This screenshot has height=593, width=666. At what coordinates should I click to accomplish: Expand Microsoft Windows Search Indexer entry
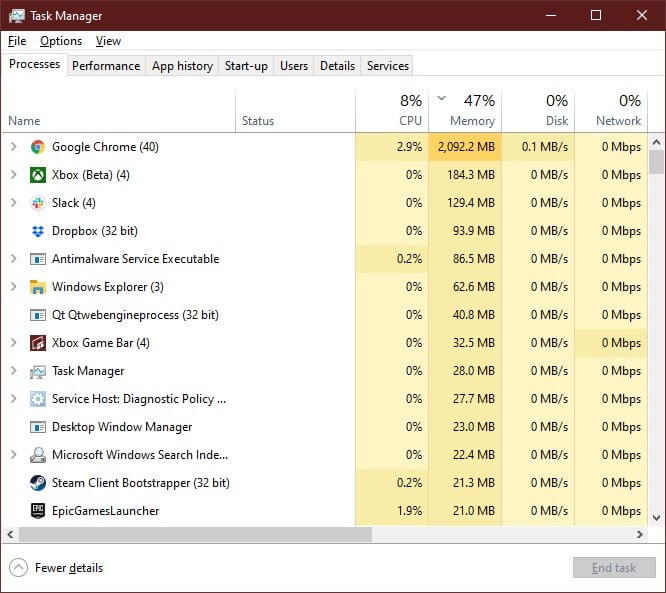click(14, 455)
